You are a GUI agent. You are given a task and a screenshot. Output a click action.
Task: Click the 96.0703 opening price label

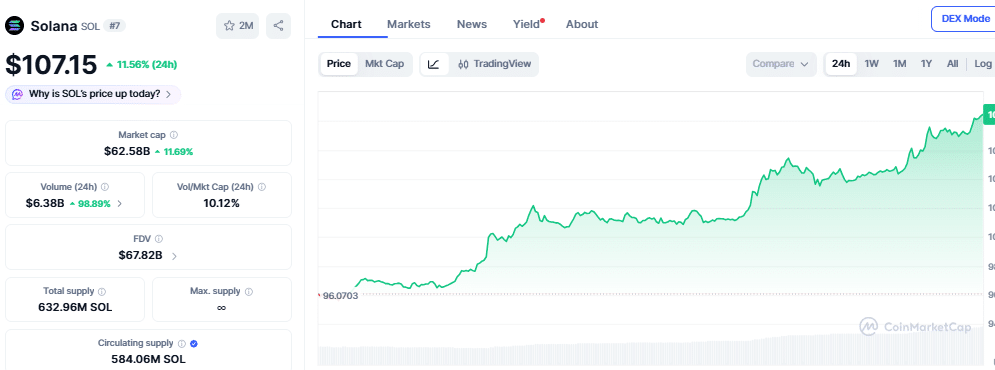tap(341, 295)
